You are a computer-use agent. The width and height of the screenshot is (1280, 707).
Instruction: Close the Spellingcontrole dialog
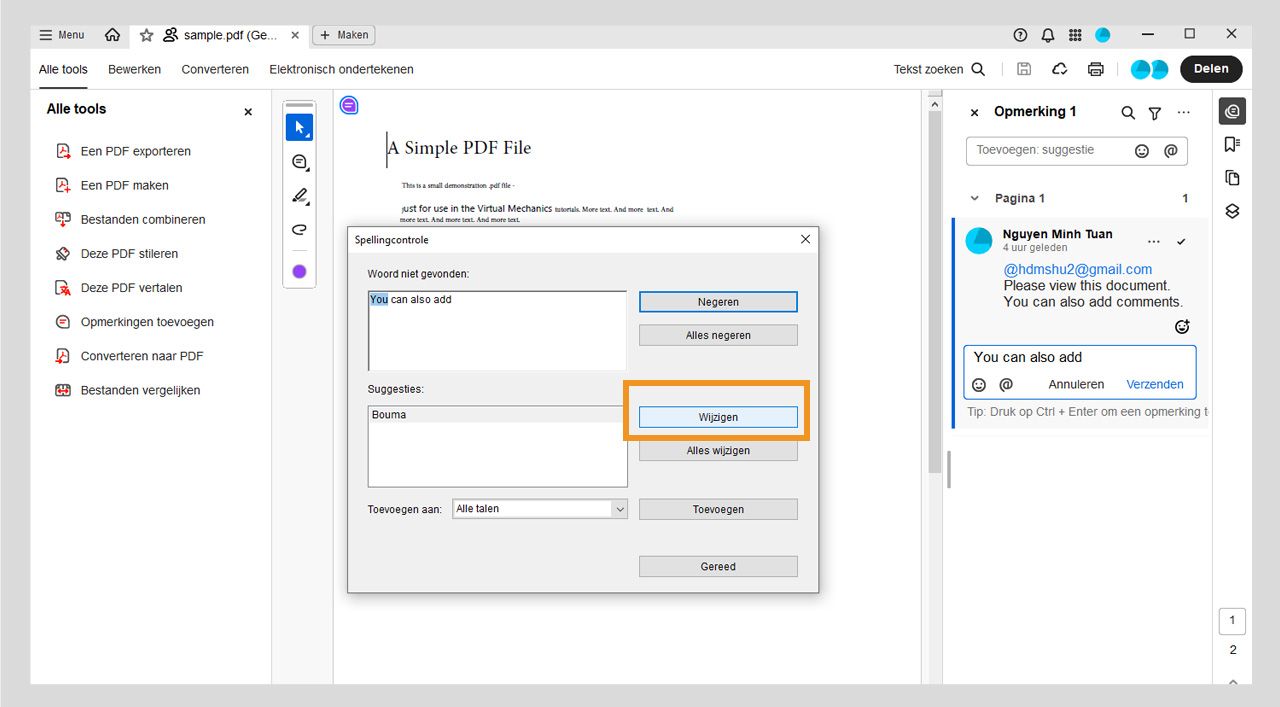pyautogui.click(x=806, y=239)
